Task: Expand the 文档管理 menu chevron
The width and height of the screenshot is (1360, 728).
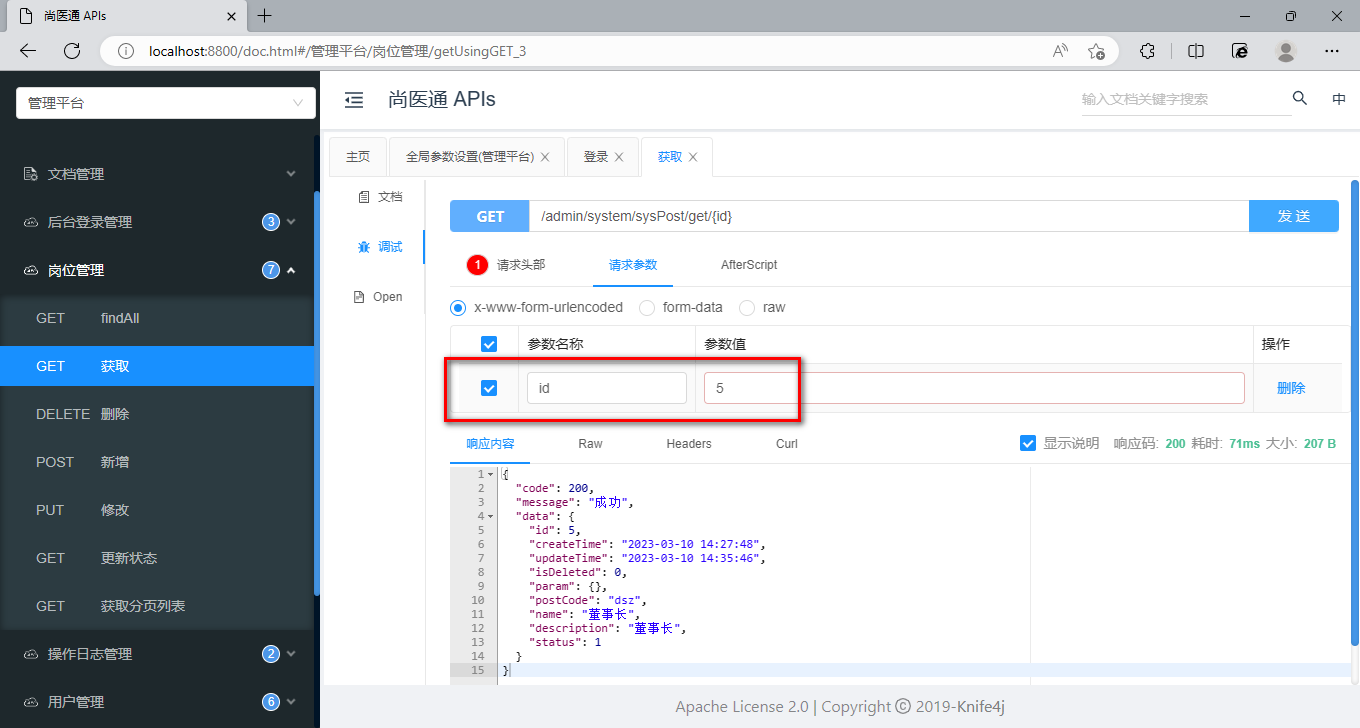Action: coord(291,174)
